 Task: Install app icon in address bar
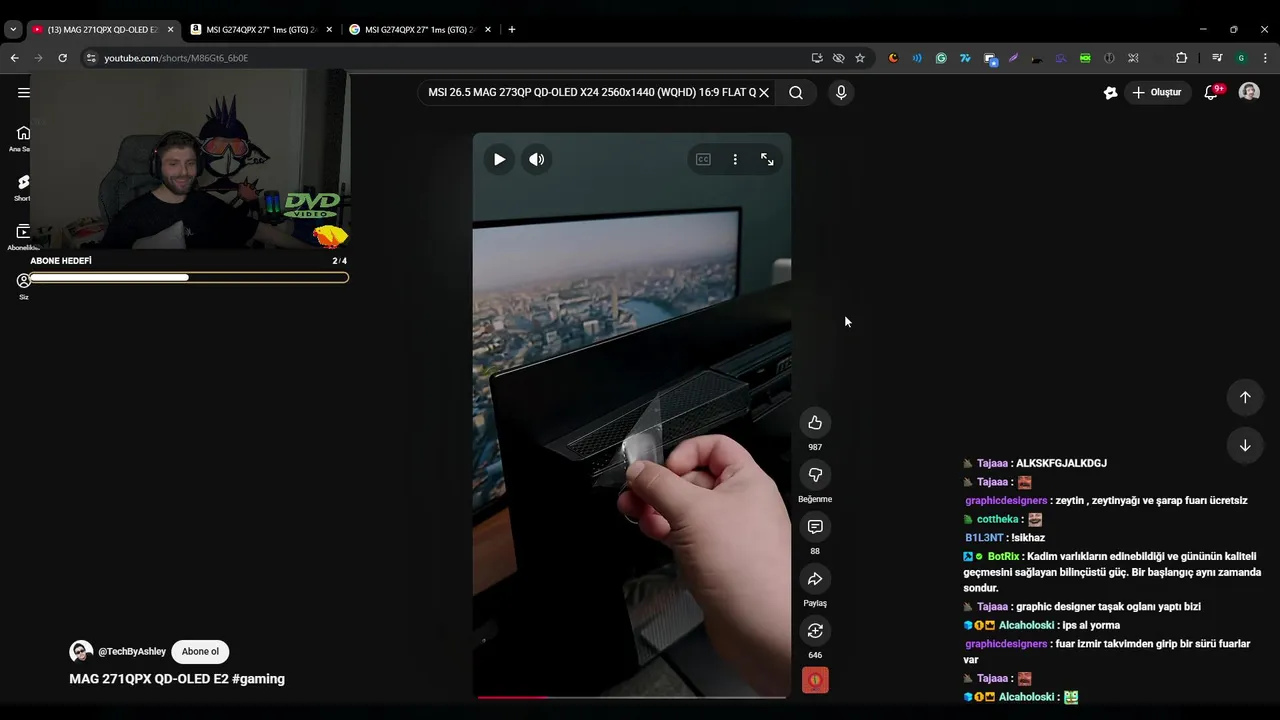pos(817,58)
